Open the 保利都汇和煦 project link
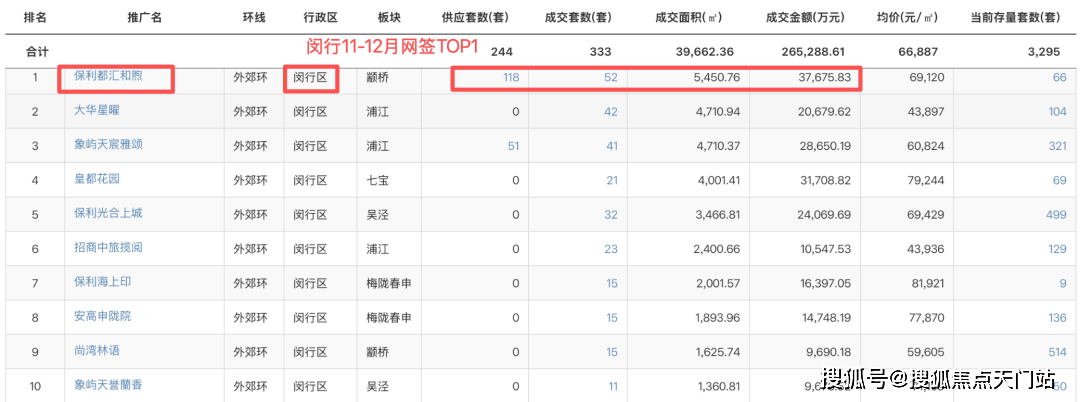Viewport: 1080px width, 402px height. tap(108, 76)
